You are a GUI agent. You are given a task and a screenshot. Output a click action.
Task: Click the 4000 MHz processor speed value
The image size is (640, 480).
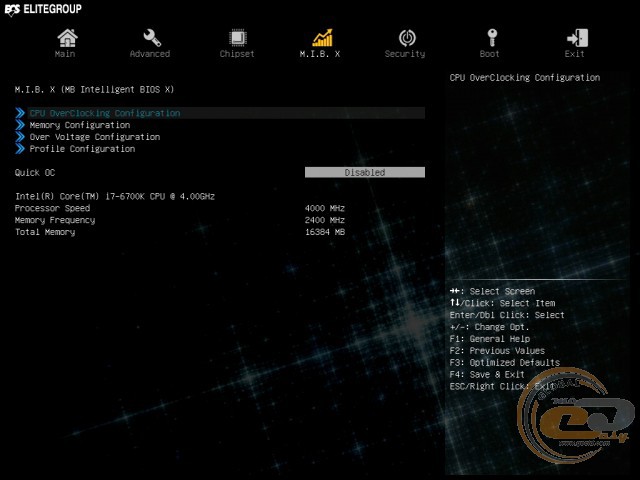325,208
